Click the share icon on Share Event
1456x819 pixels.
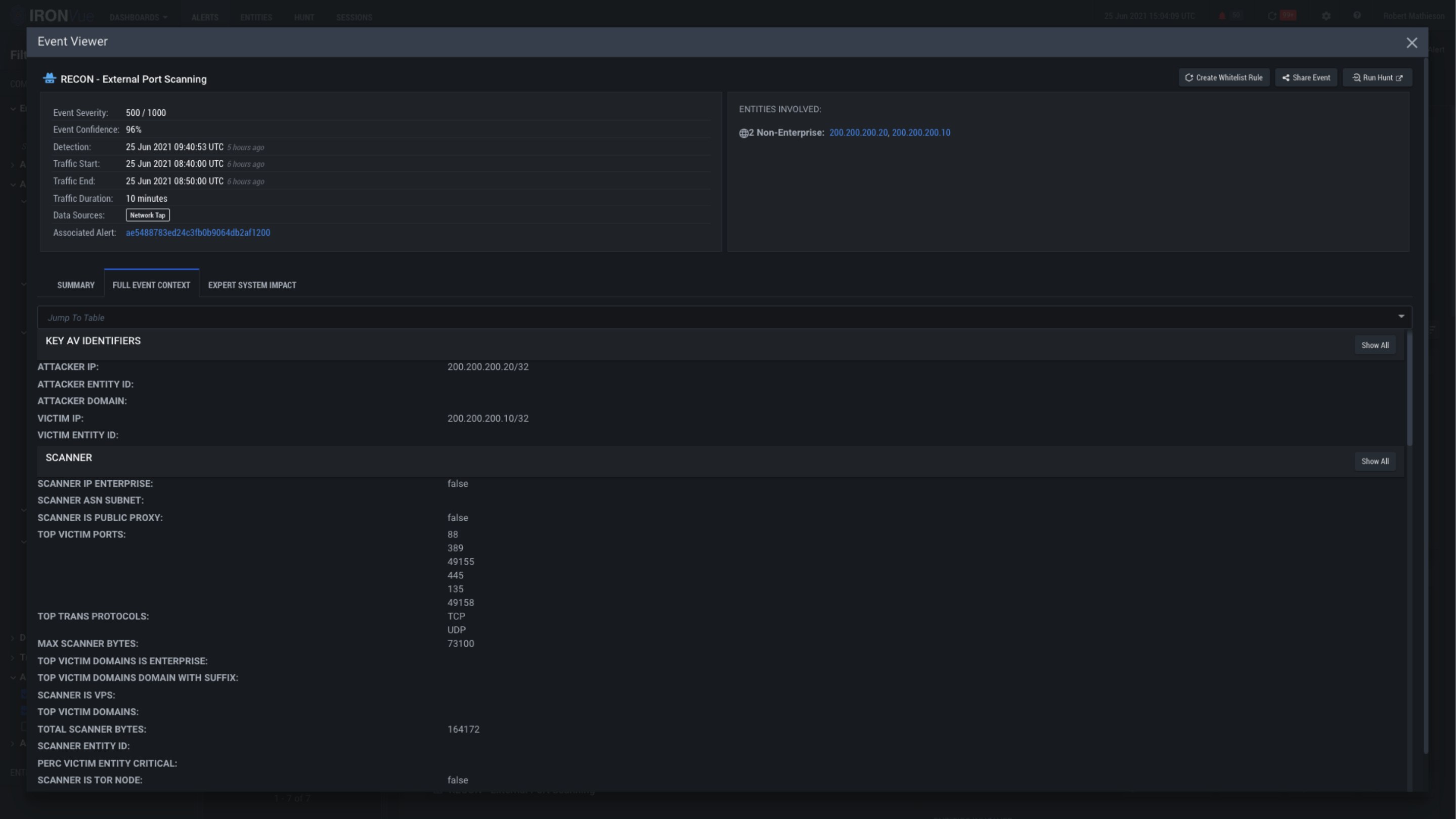point(1286,78)
